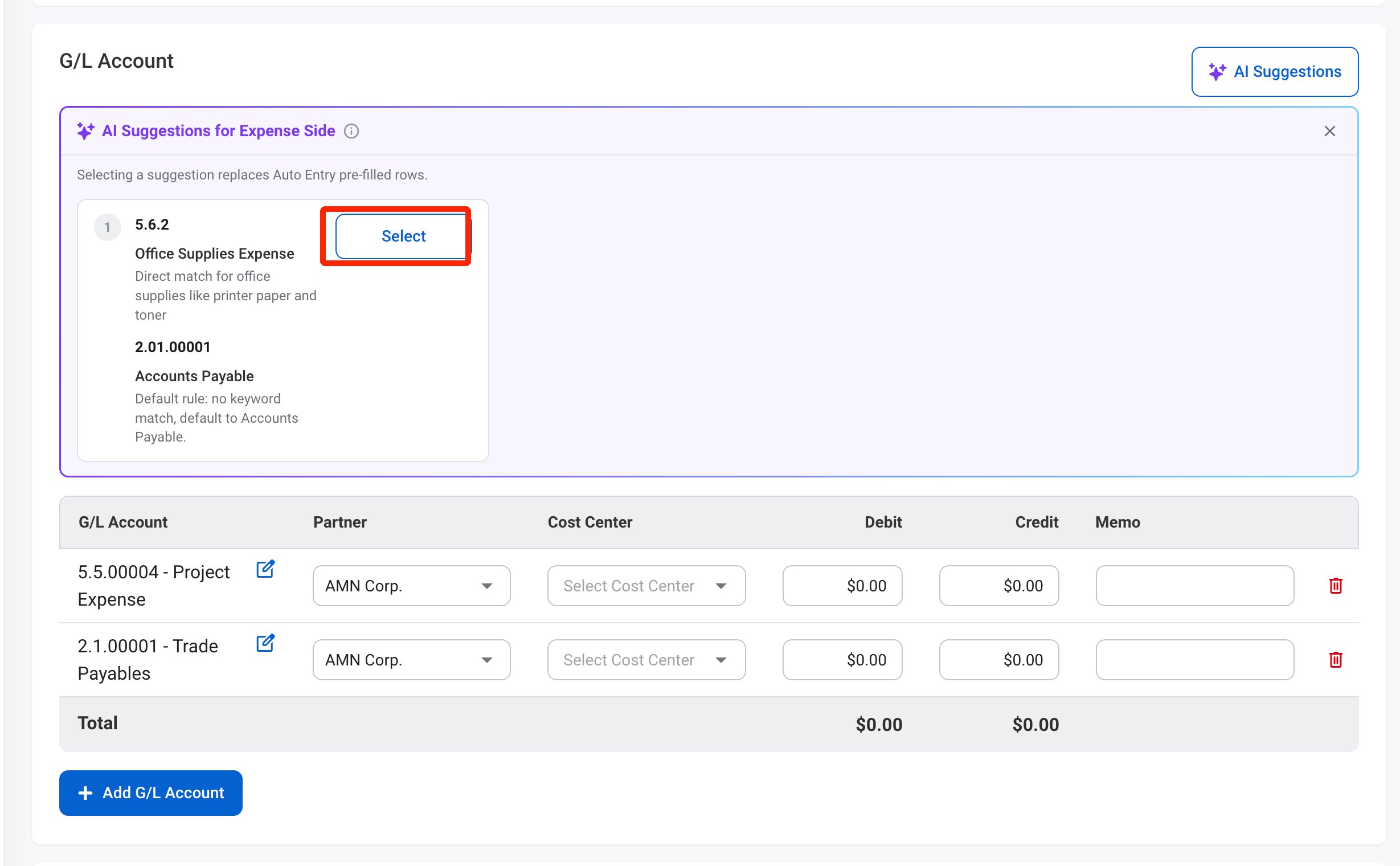Click the Memo field for Project Expense
The width and height of the screenshot is (1400, 866).
[x=1194, y=585]
